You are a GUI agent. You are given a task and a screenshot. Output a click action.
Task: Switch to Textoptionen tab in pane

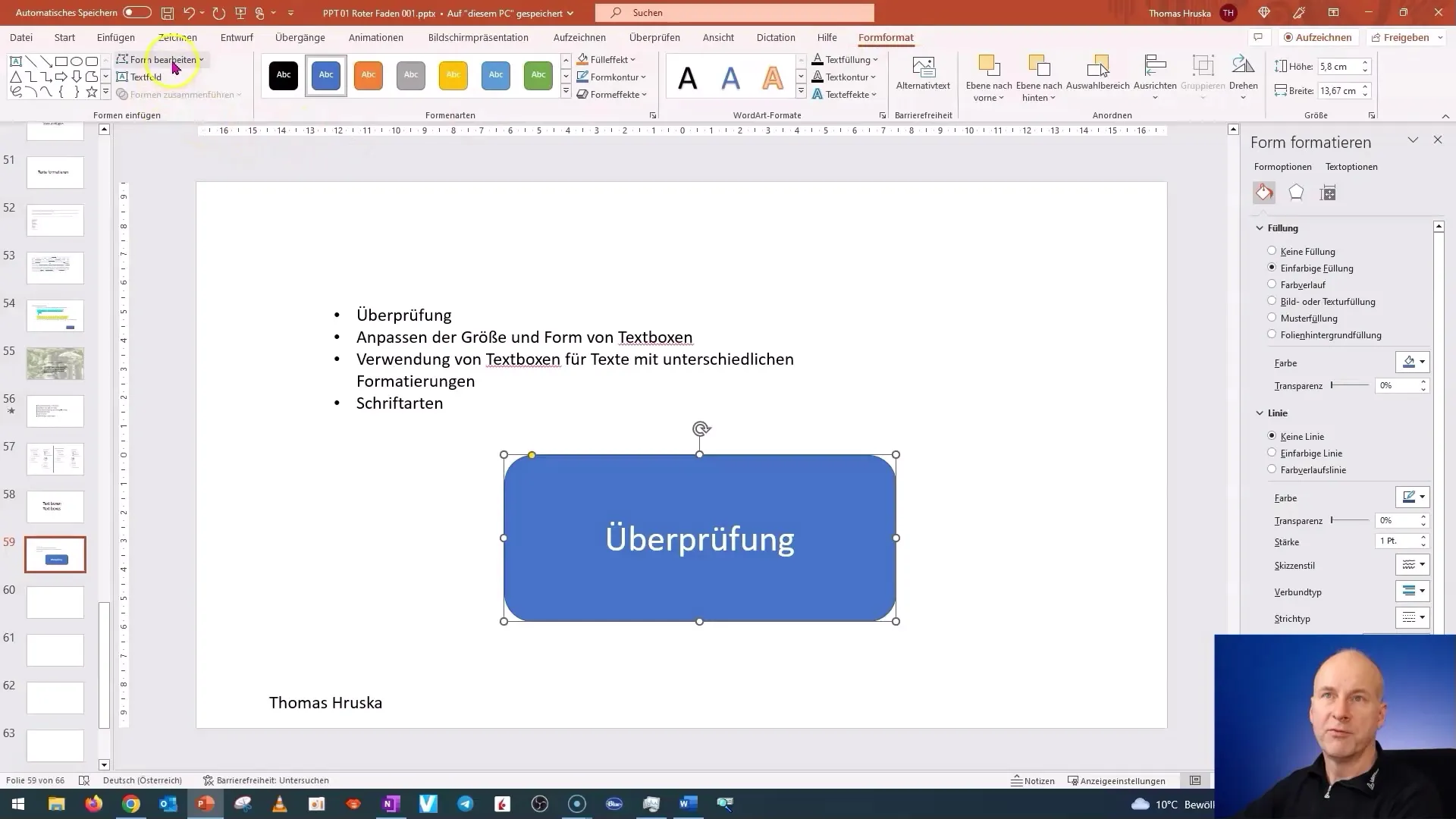tap(1351, 167)
